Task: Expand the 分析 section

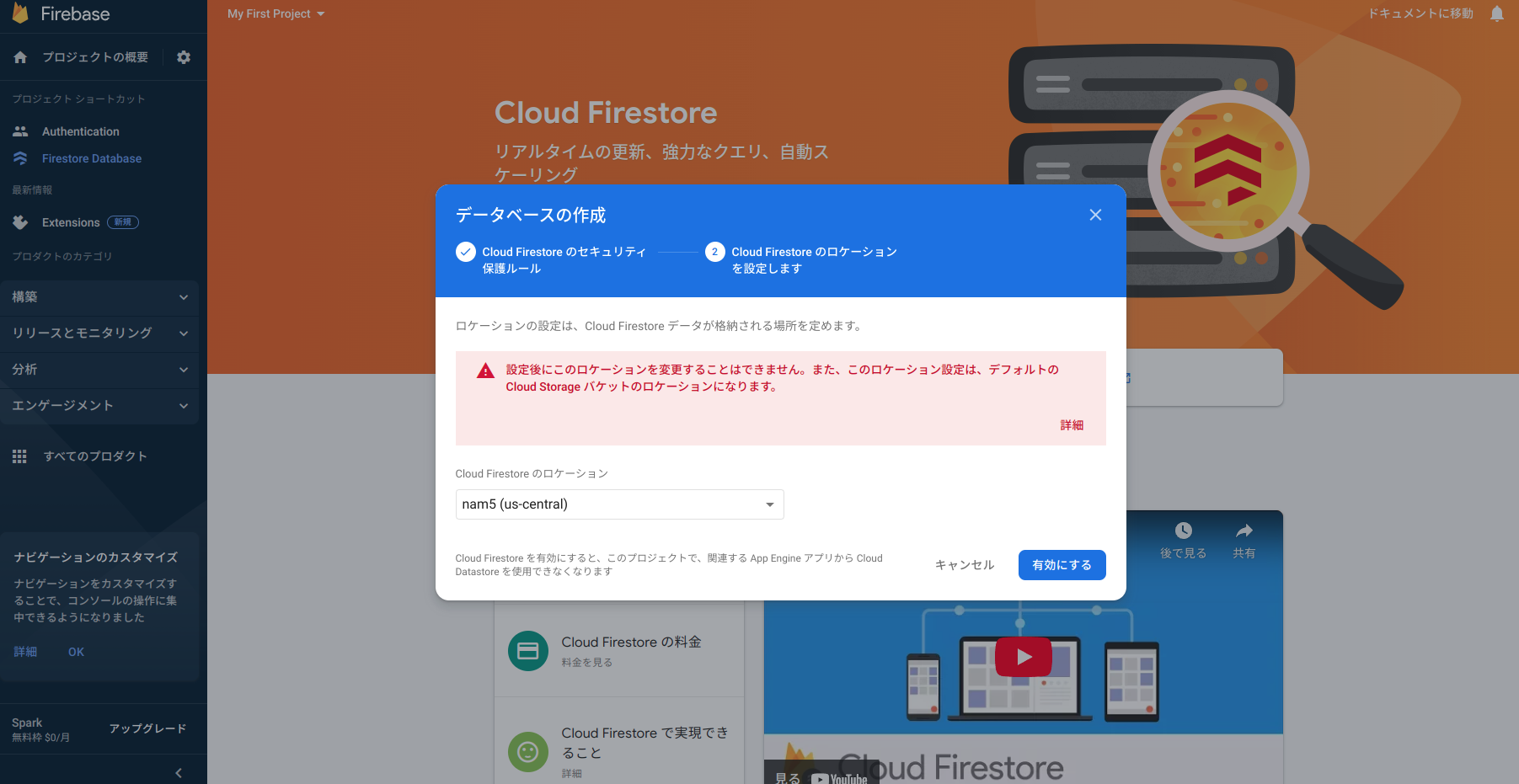Action: click(99, 370)
